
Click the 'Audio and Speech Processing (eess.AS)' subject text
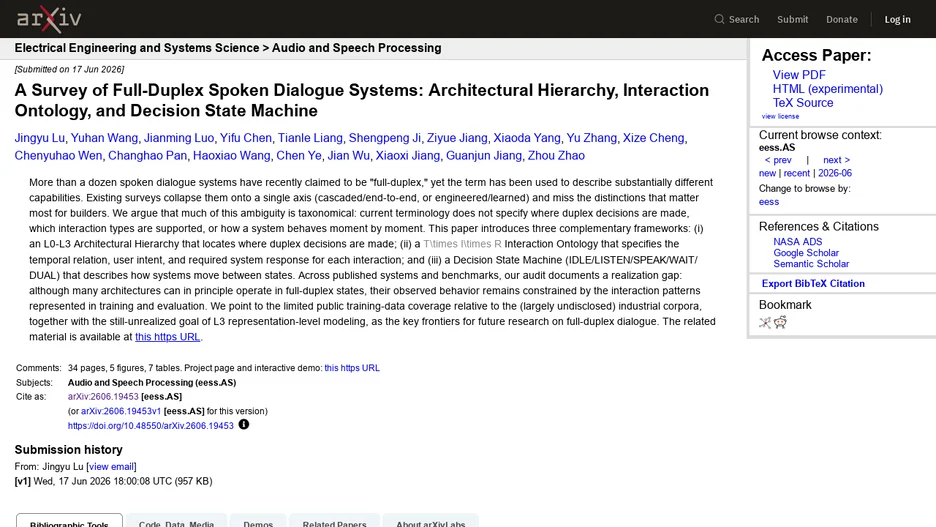(152, 383)
